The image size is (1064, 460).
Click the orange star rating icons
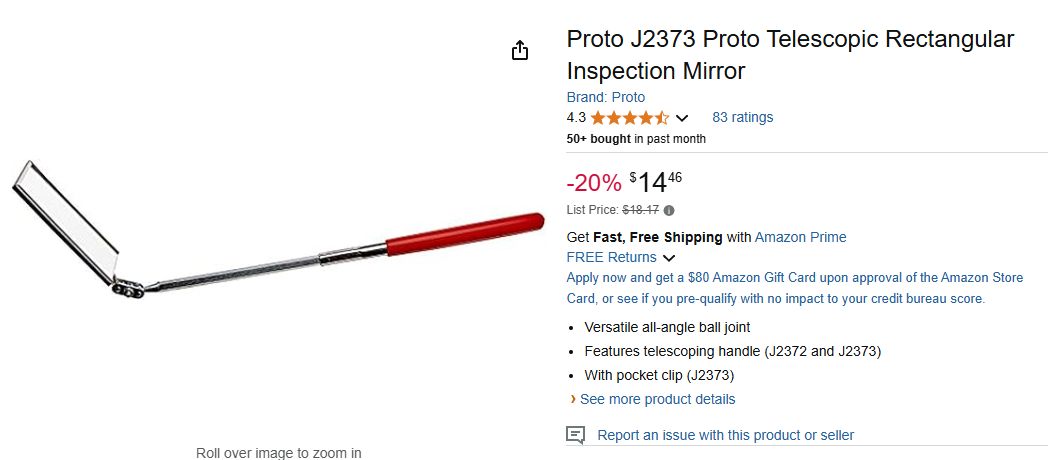tap(630, 118)
